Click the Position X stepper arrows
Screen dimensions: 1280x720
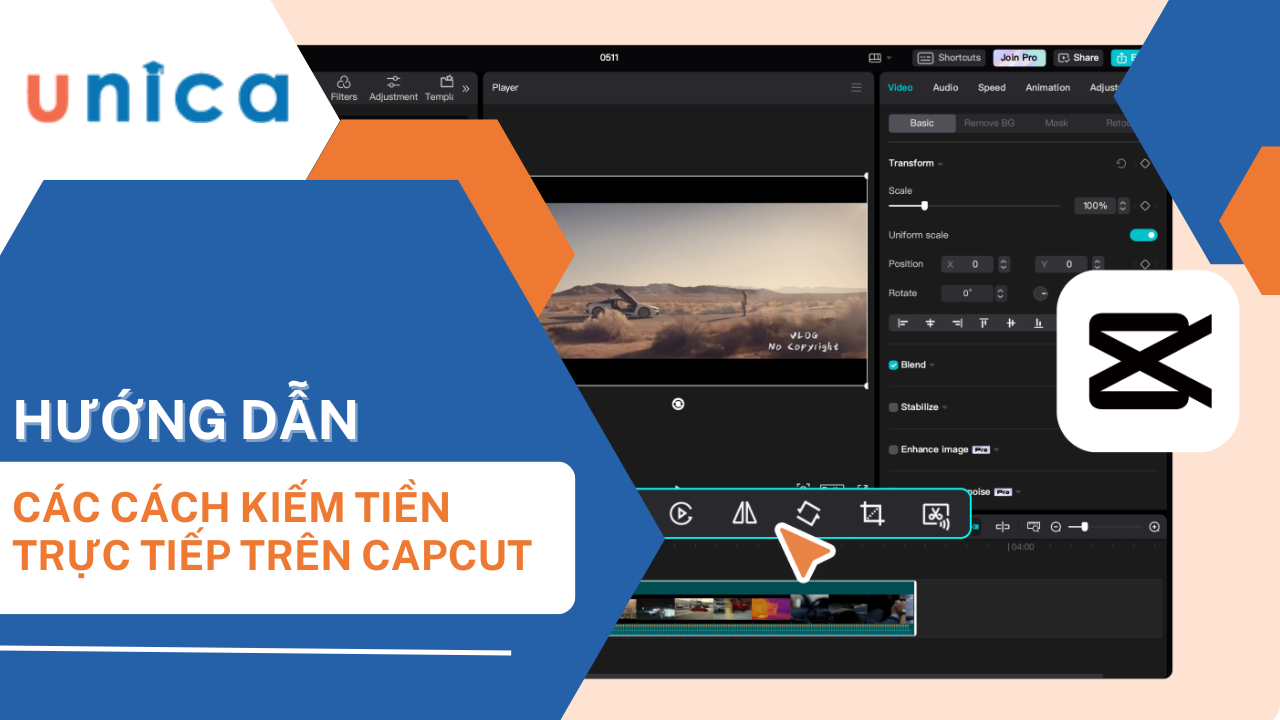pos(1003,264)
